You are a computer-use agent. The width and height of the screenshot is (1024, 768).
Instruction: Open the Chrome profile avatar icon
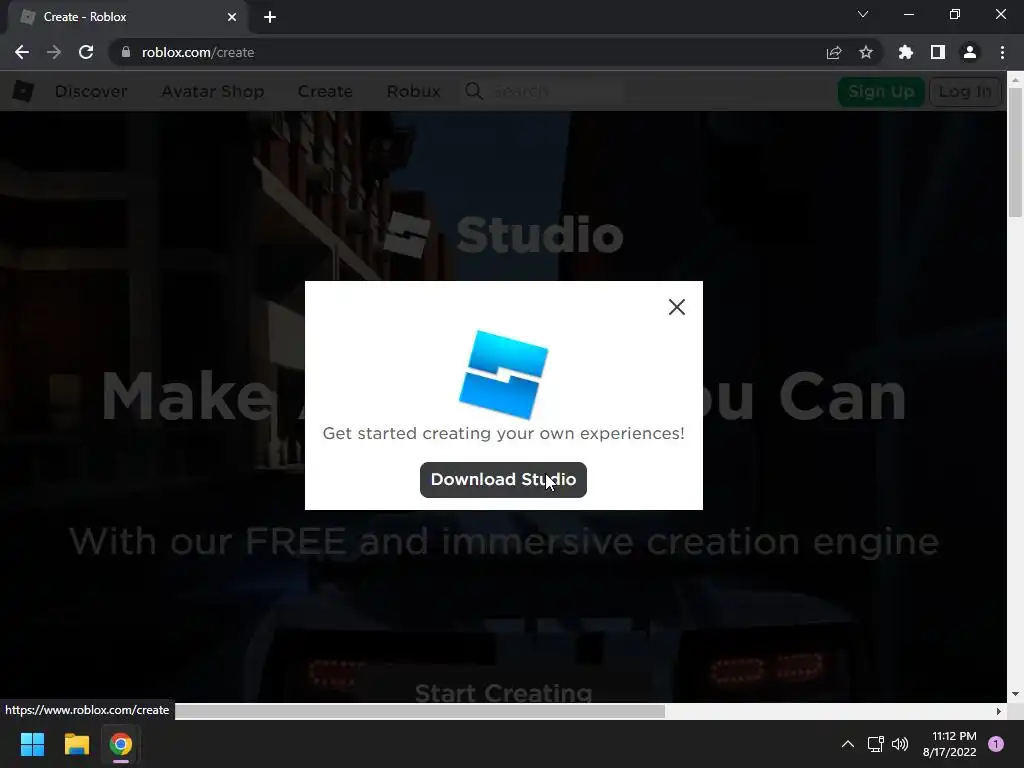pyautogui.click(x=970, y=52)
